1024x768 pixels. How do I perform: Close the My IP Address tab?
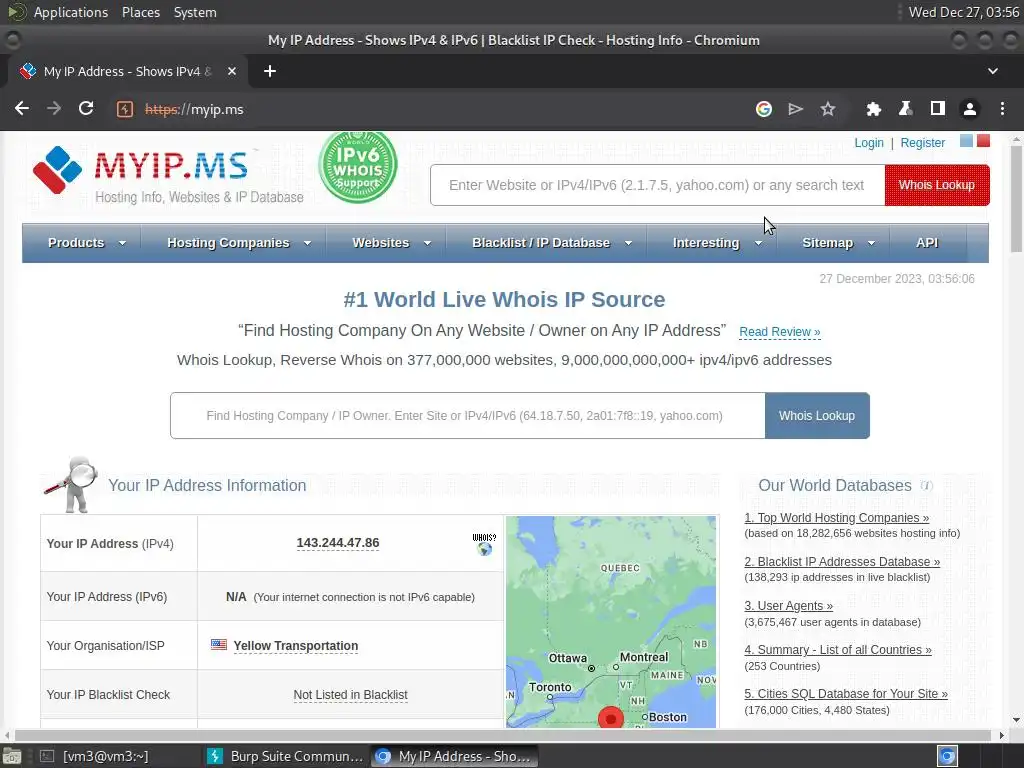(x=232, y=71)
